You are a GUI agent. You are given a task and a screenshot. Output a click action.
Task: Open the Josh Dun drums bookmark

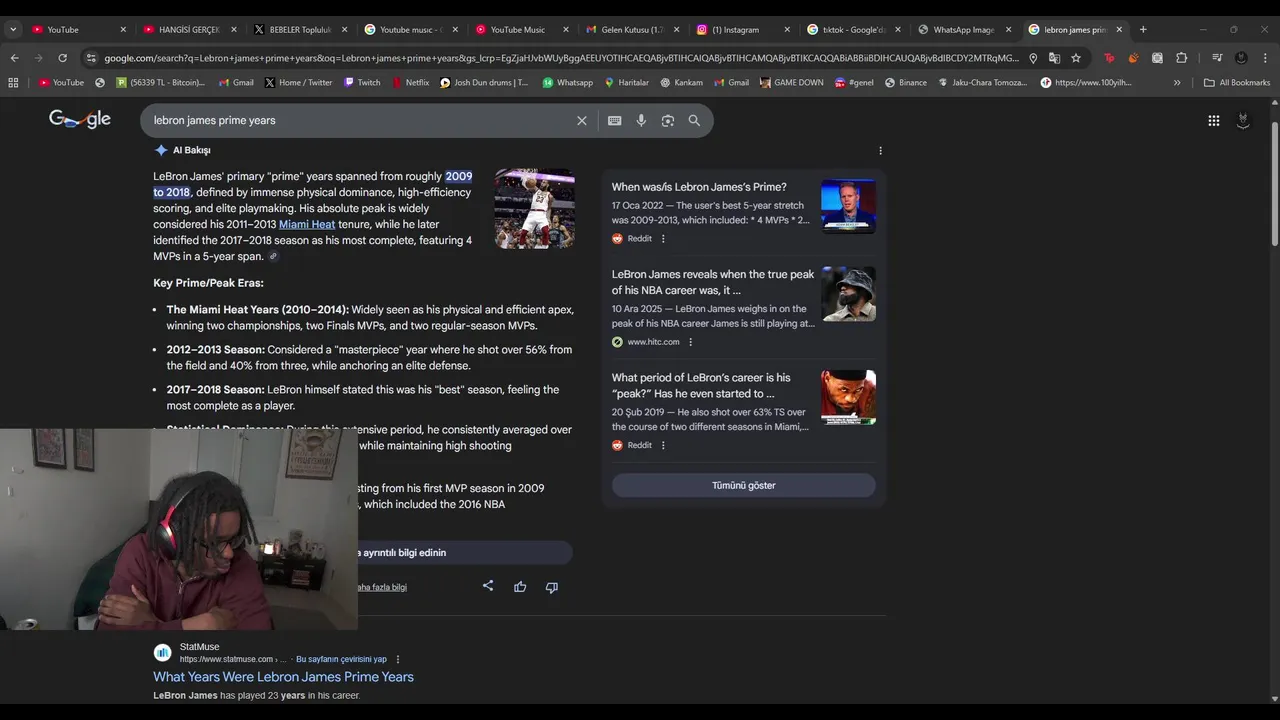tap(484, 82)
